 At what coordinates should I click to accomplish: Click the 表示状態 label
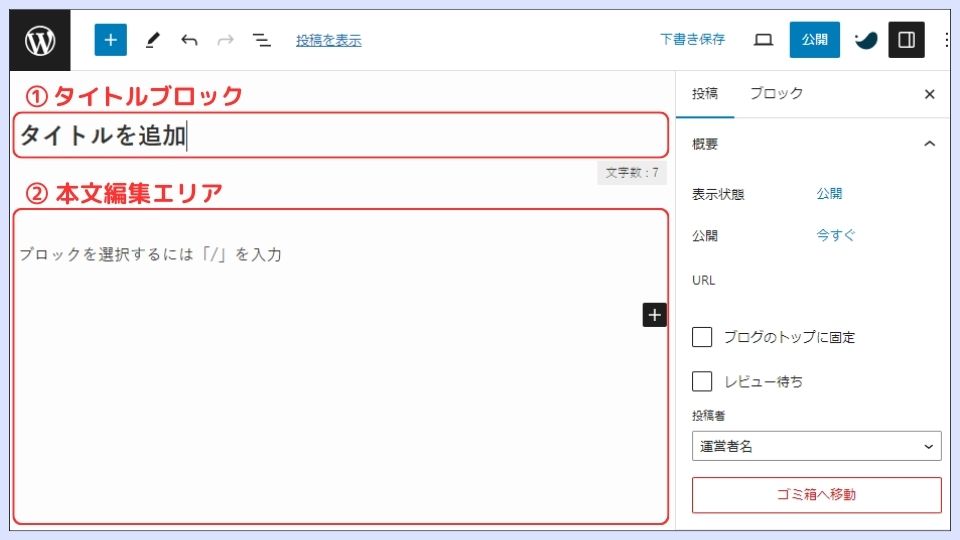(718, 195)
